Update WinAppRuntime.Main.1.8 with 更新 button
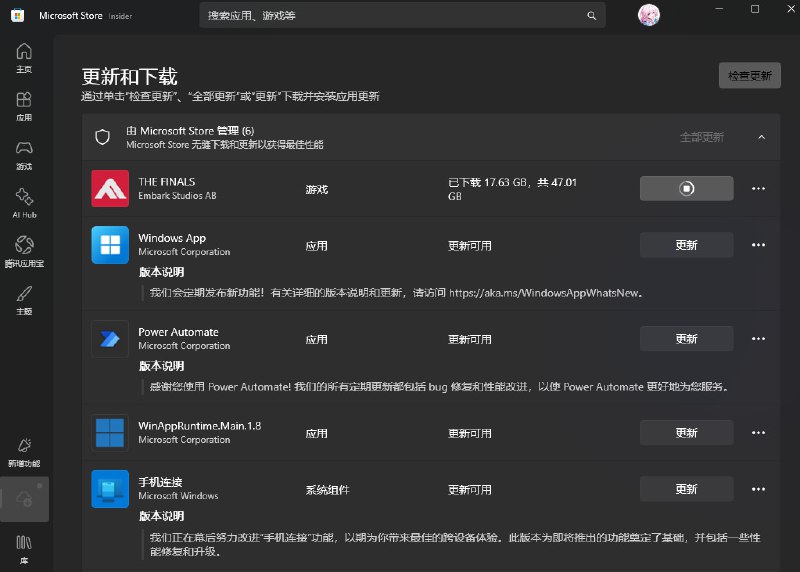800x572 pixels. (x=687, y=433)
